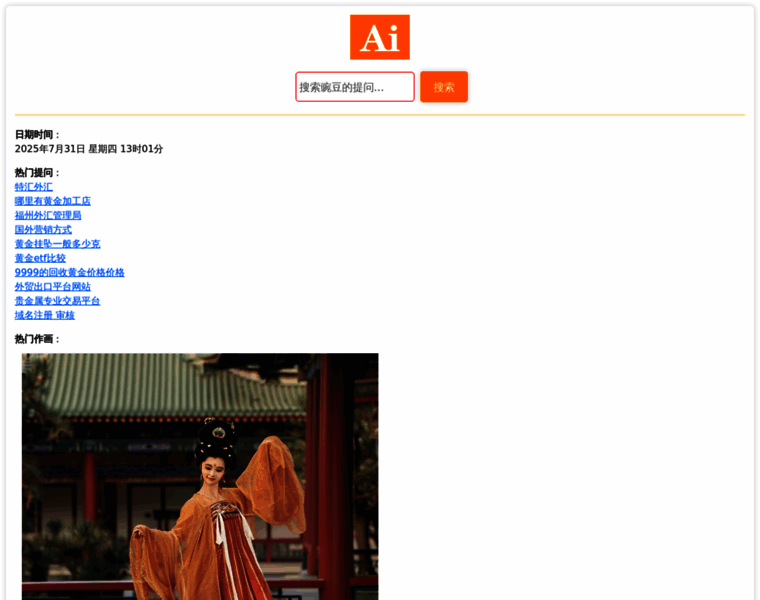Click the 热门提问 section heading
Viewport: 760px width, 600px height.
(38, 173)
